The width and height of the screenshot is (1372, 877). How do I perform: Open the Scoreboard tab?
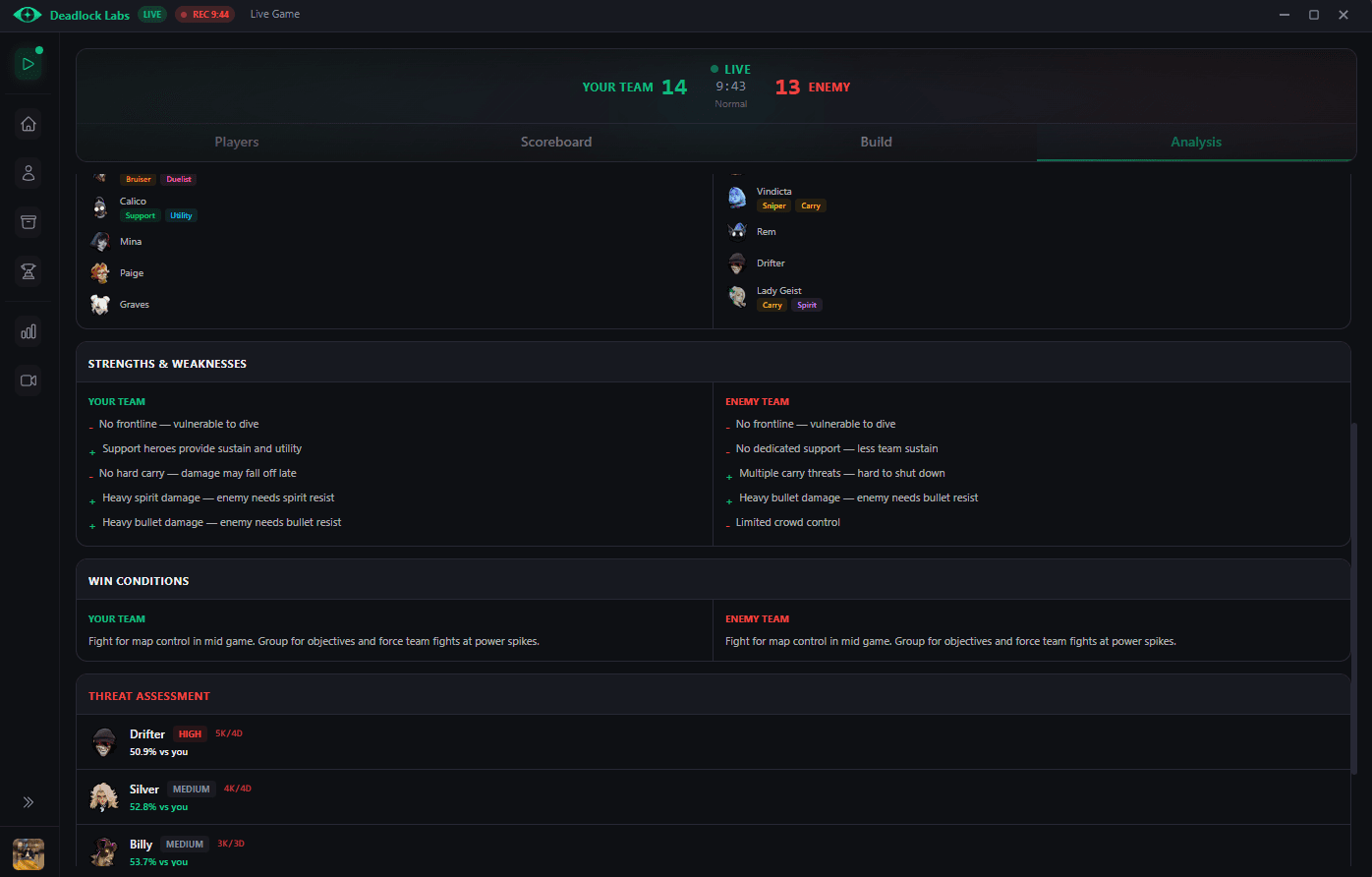point(556,142)
